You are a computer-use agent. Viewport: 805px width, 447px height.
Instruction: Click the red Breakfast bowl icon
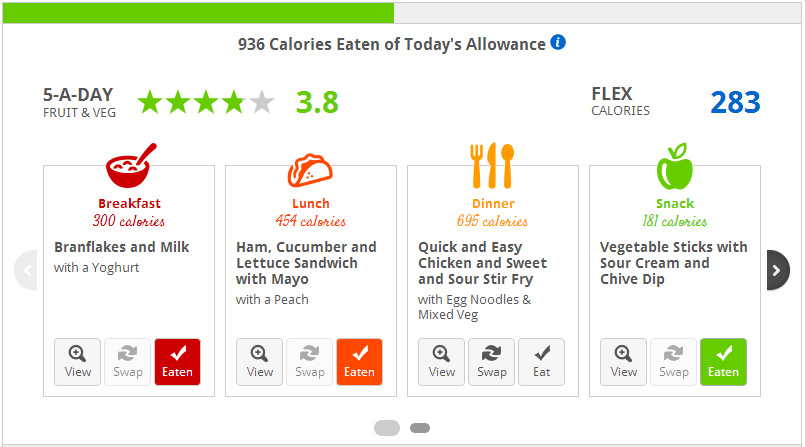pyautogui.click(x=131, y=165)
